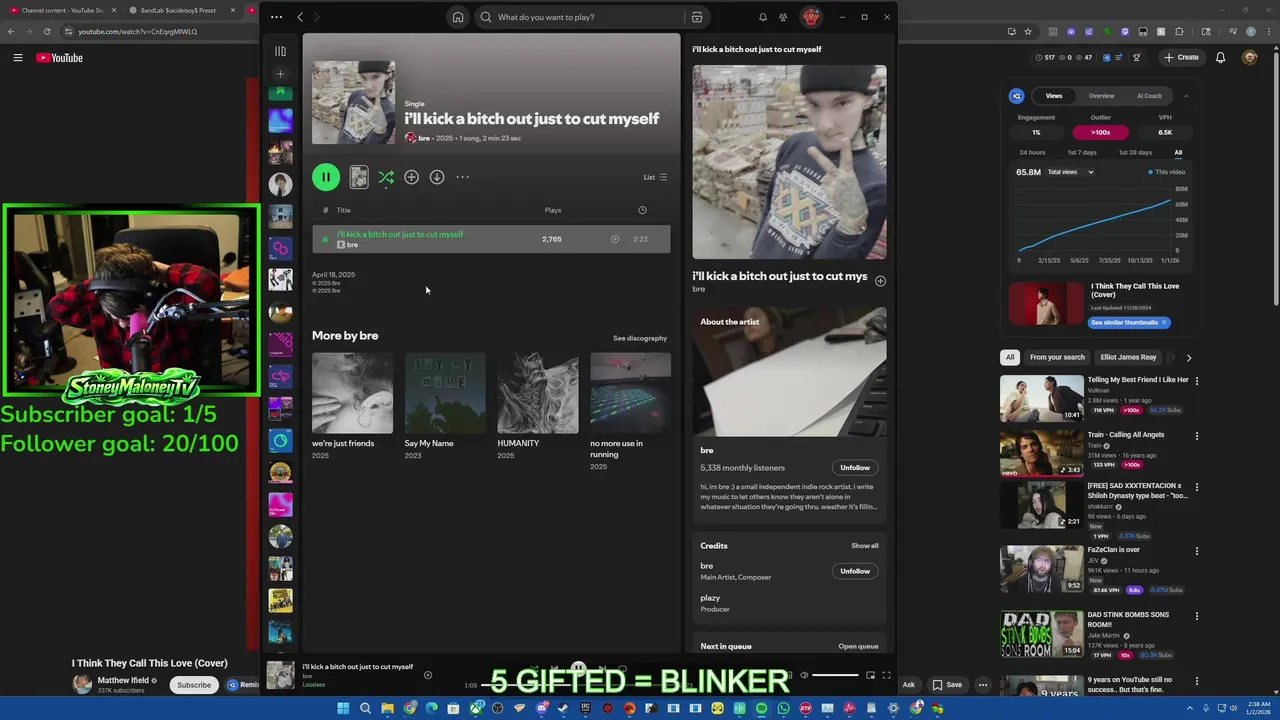1280x720 pixels.
Task: Click the Spotify Home icon
Action: tap(458, 17)
